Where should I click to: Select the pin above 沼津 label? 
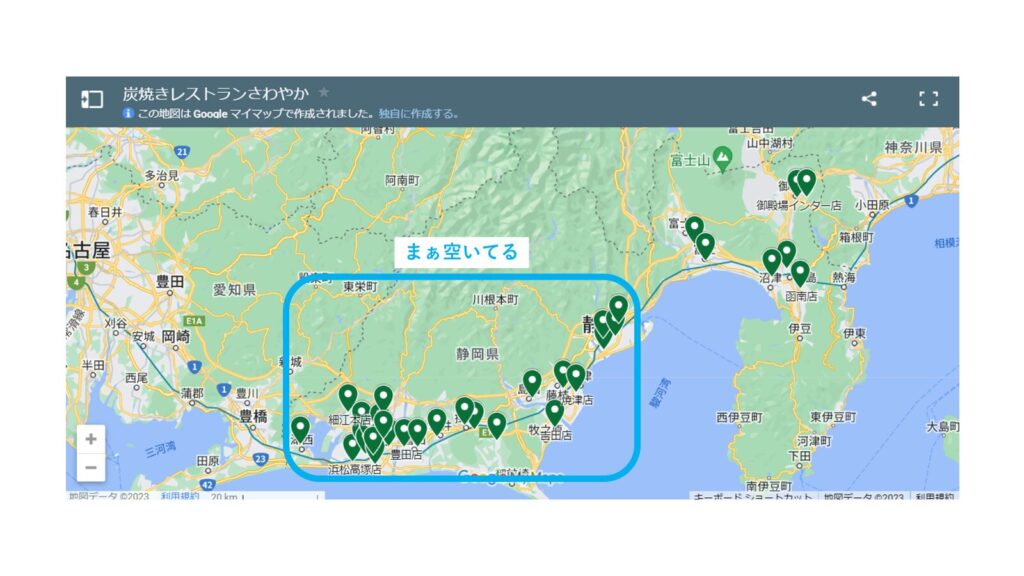(x=772, y=261)
